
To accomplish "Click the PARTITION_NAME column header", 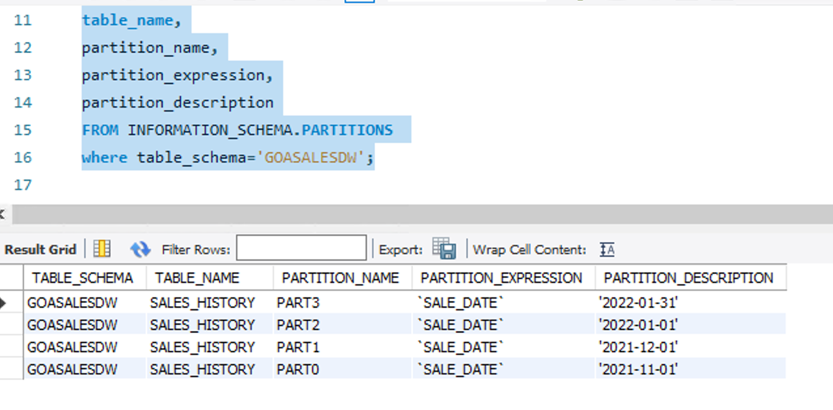I will [340, 278].
